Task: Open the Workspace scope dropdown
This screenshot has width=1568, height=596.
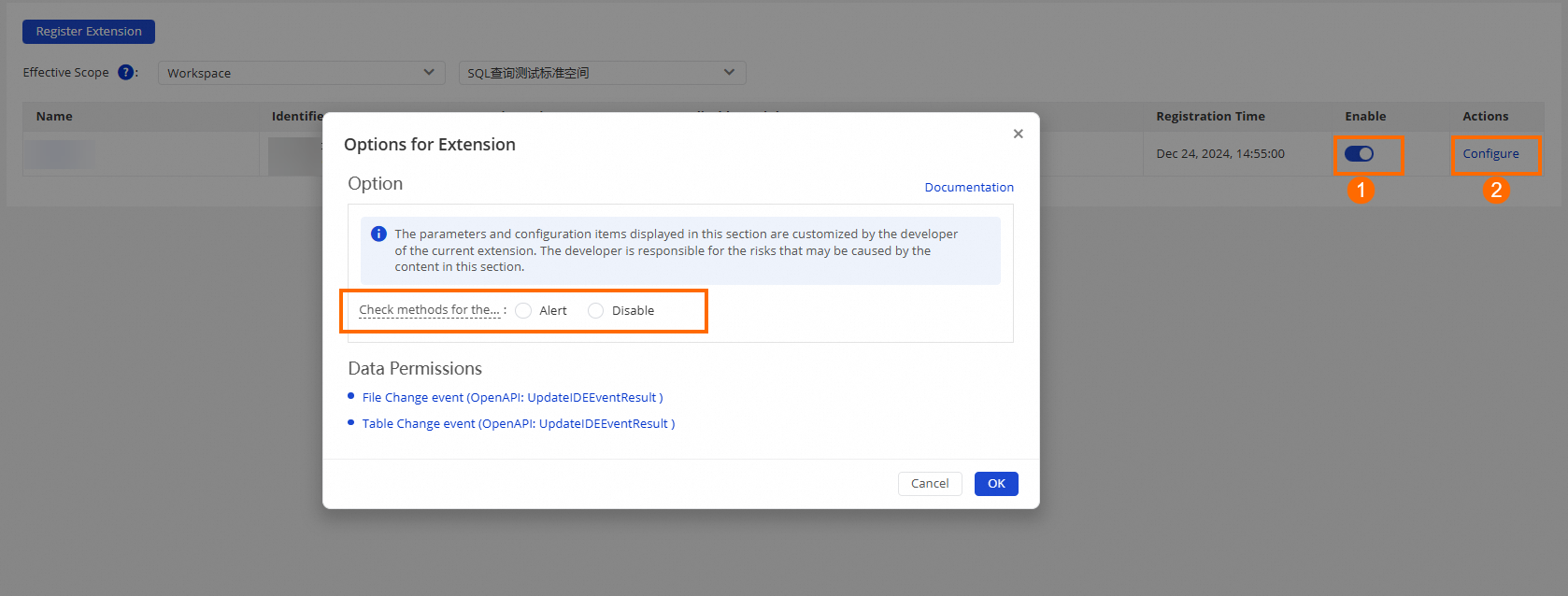Action: pos(301,73)
